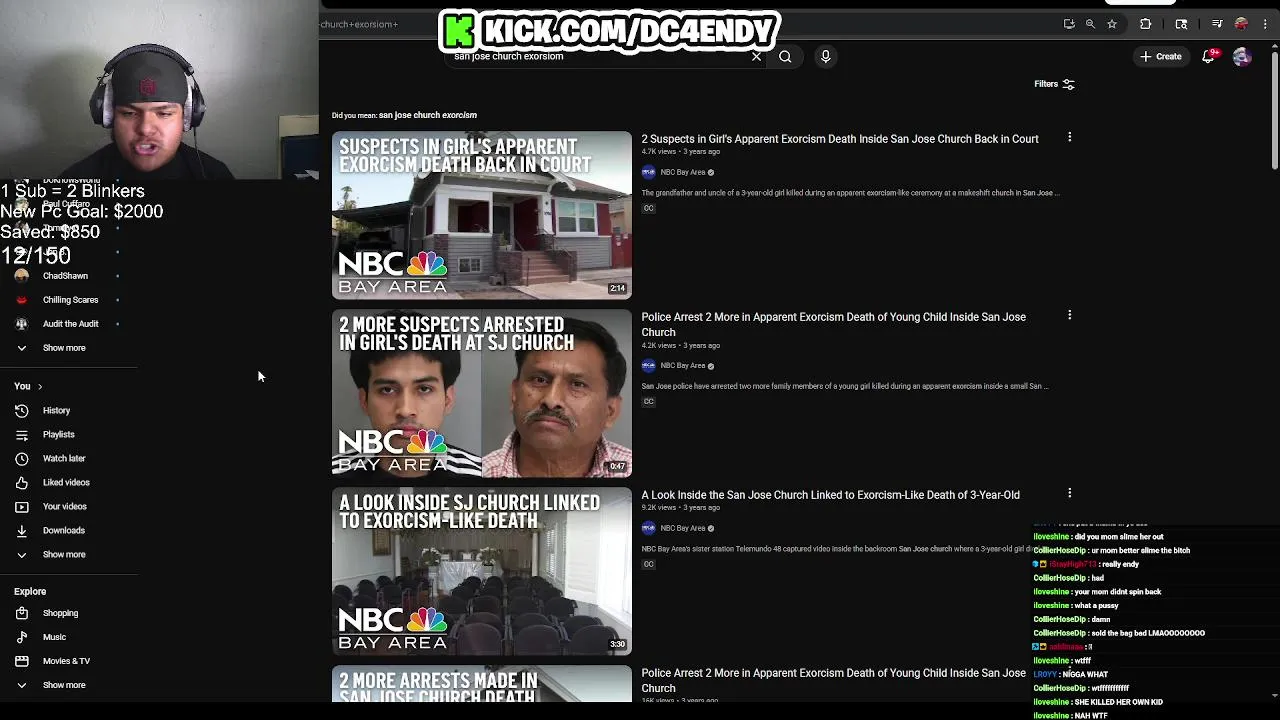Open the search Filters panel

pos(1054,84)
